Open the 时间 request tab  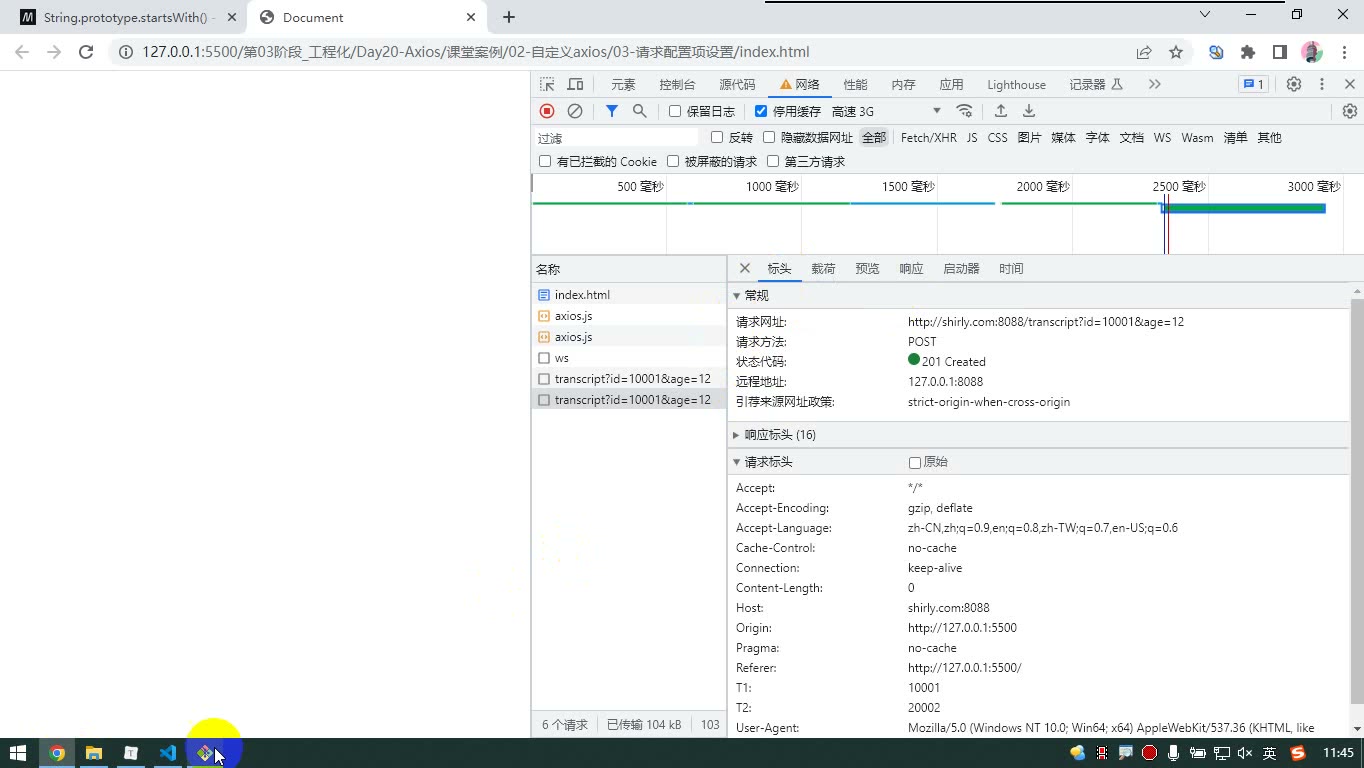pyautogui.click(x=1011, y=268)
